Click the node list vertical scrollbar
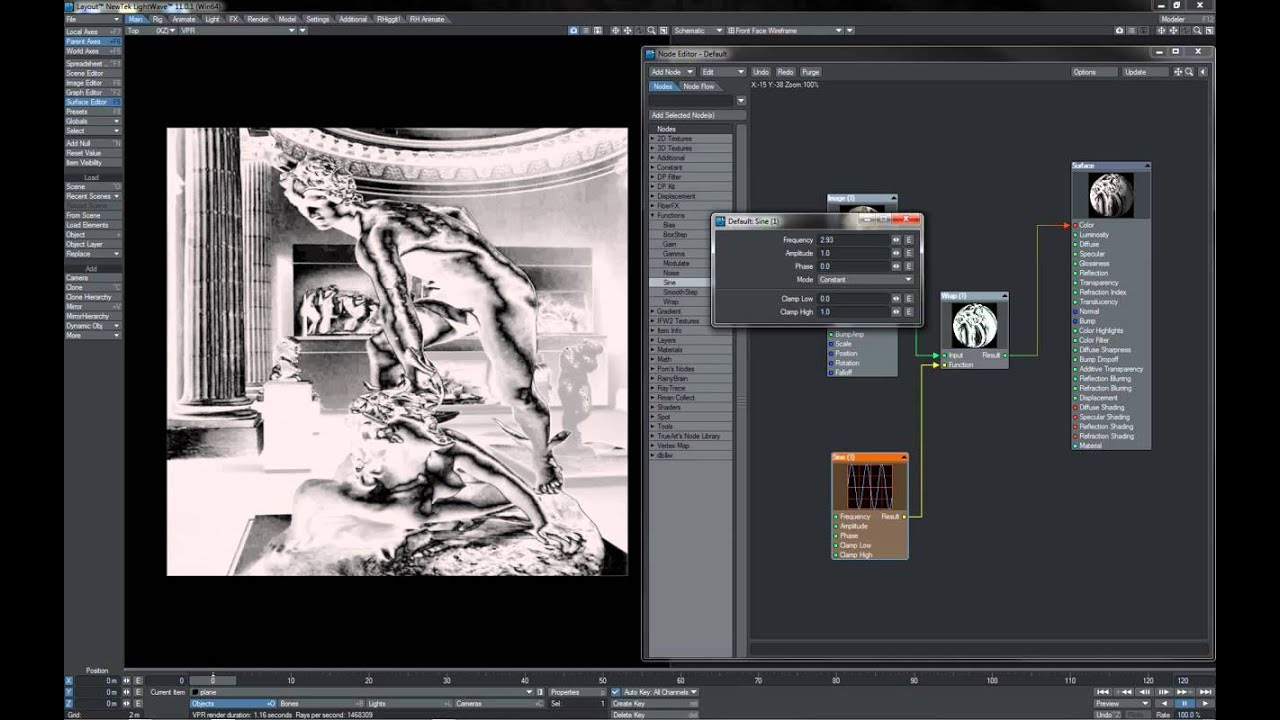The width and height of the screenshot is (1280, 720). [741, 400]
